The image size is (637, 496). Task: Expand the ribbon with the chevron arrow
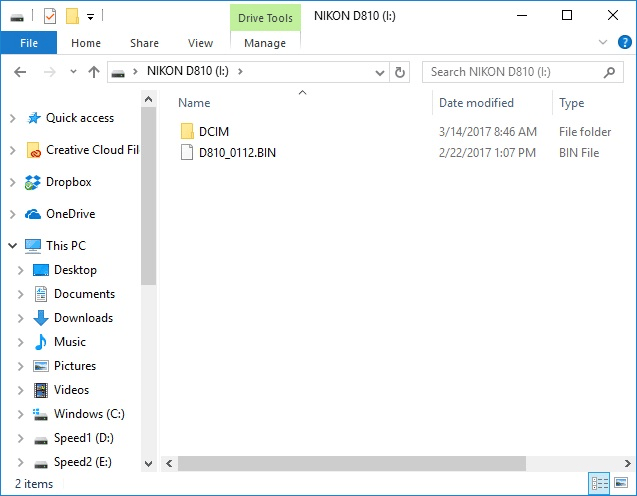[602, 43]
